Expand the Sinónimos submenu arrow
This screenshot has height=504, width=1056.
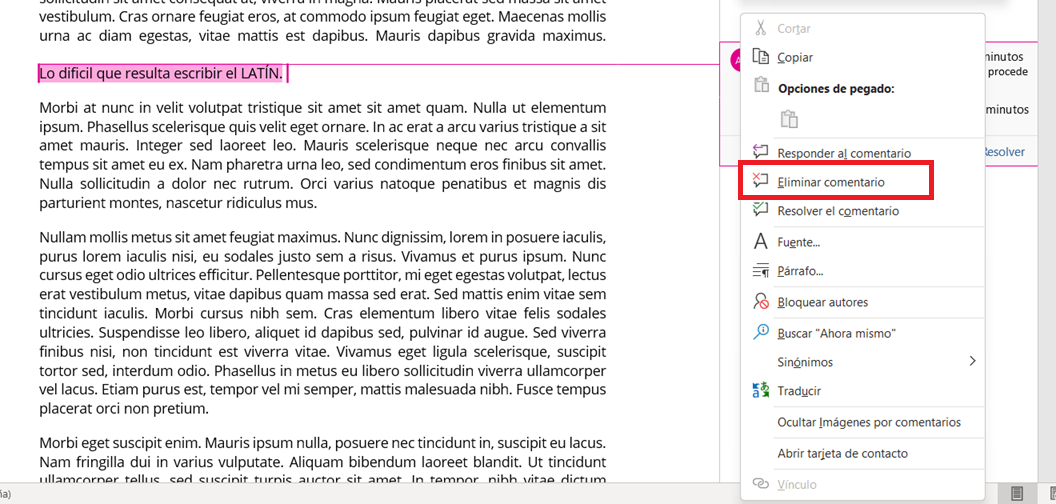tap(972, 361)
